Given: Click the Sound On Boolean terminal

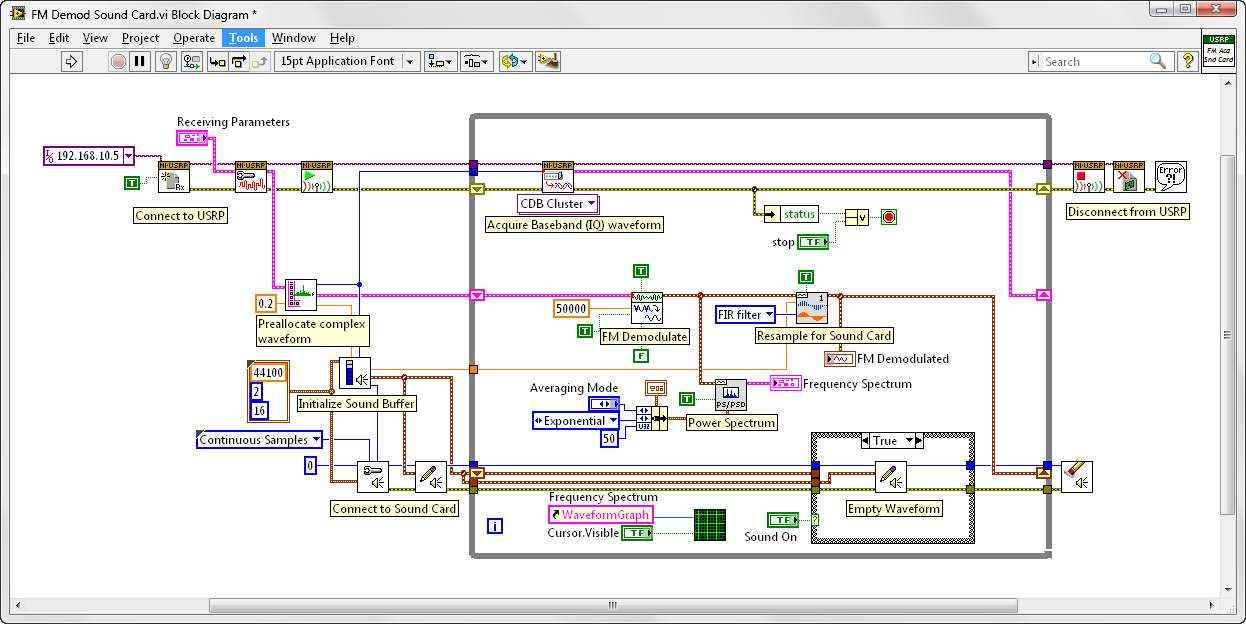Looking at the screenshot, I should 783,519.
